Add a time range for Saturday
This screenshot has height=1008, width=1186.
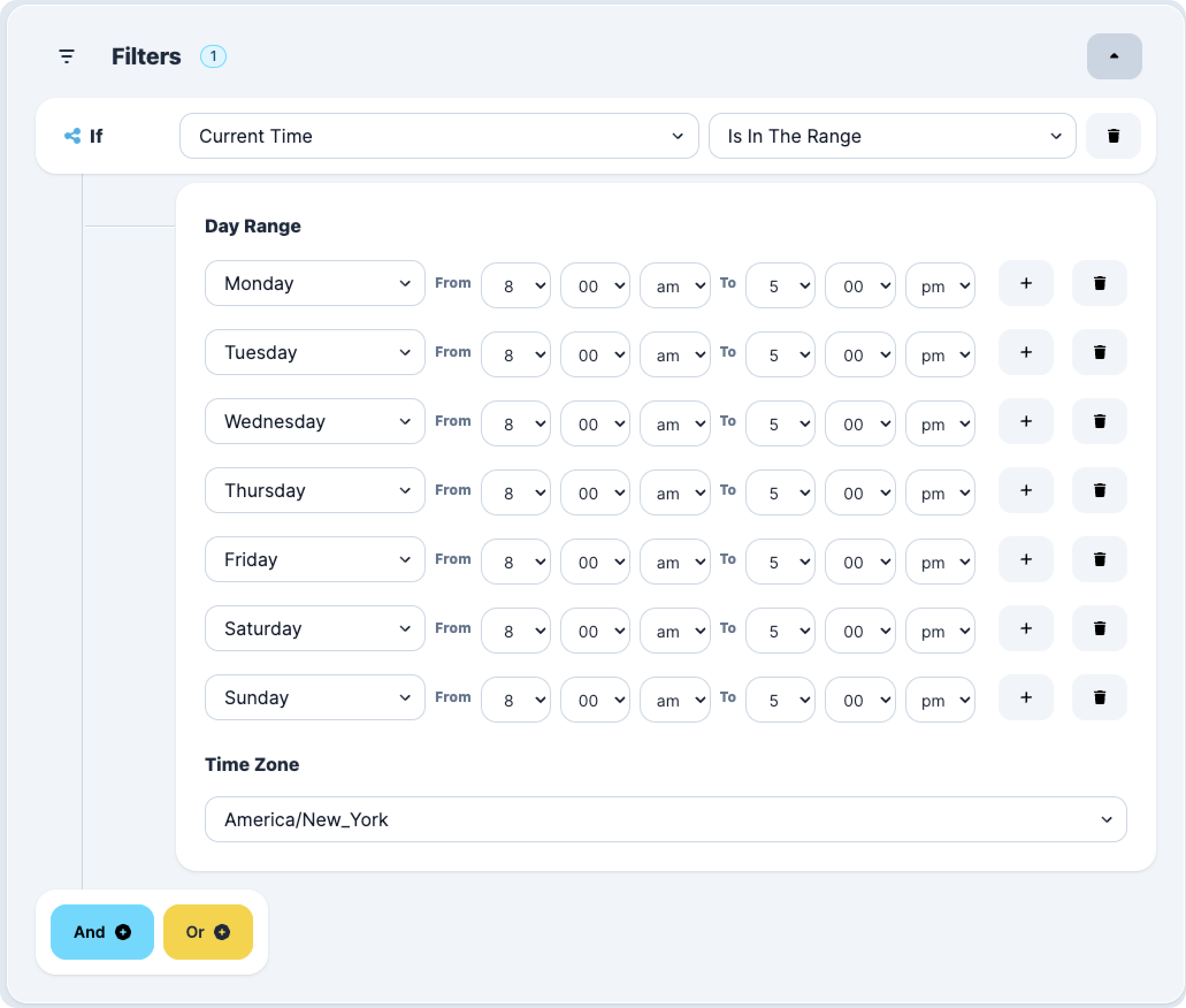point(1026,628)
